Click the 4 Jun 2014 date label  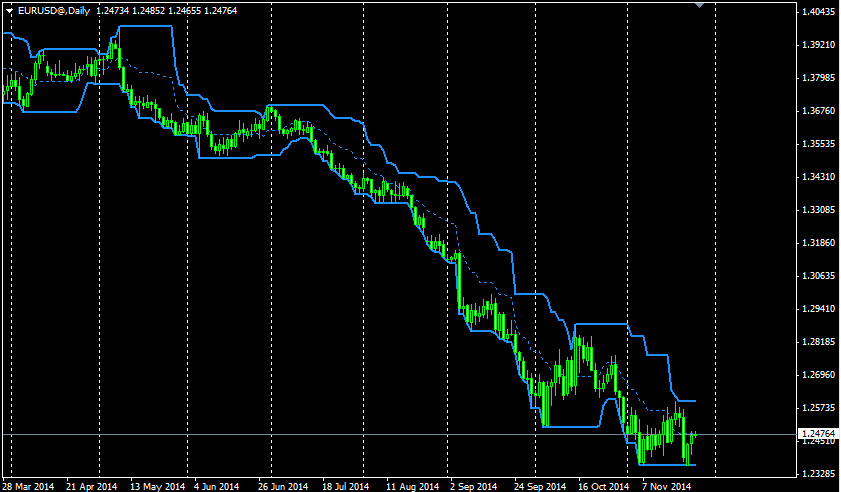(x=216, y=486)
